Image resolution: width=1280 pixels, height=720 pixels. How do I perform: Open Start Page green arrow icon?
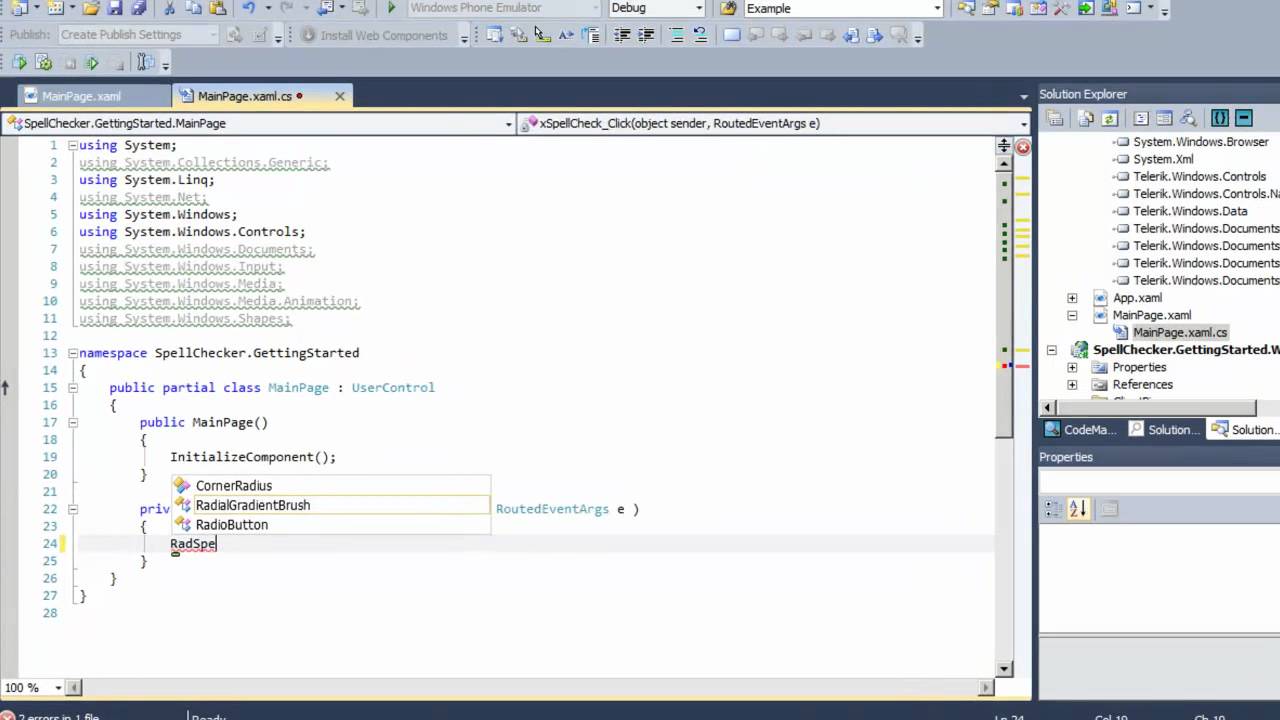[x=1087, y=8]
